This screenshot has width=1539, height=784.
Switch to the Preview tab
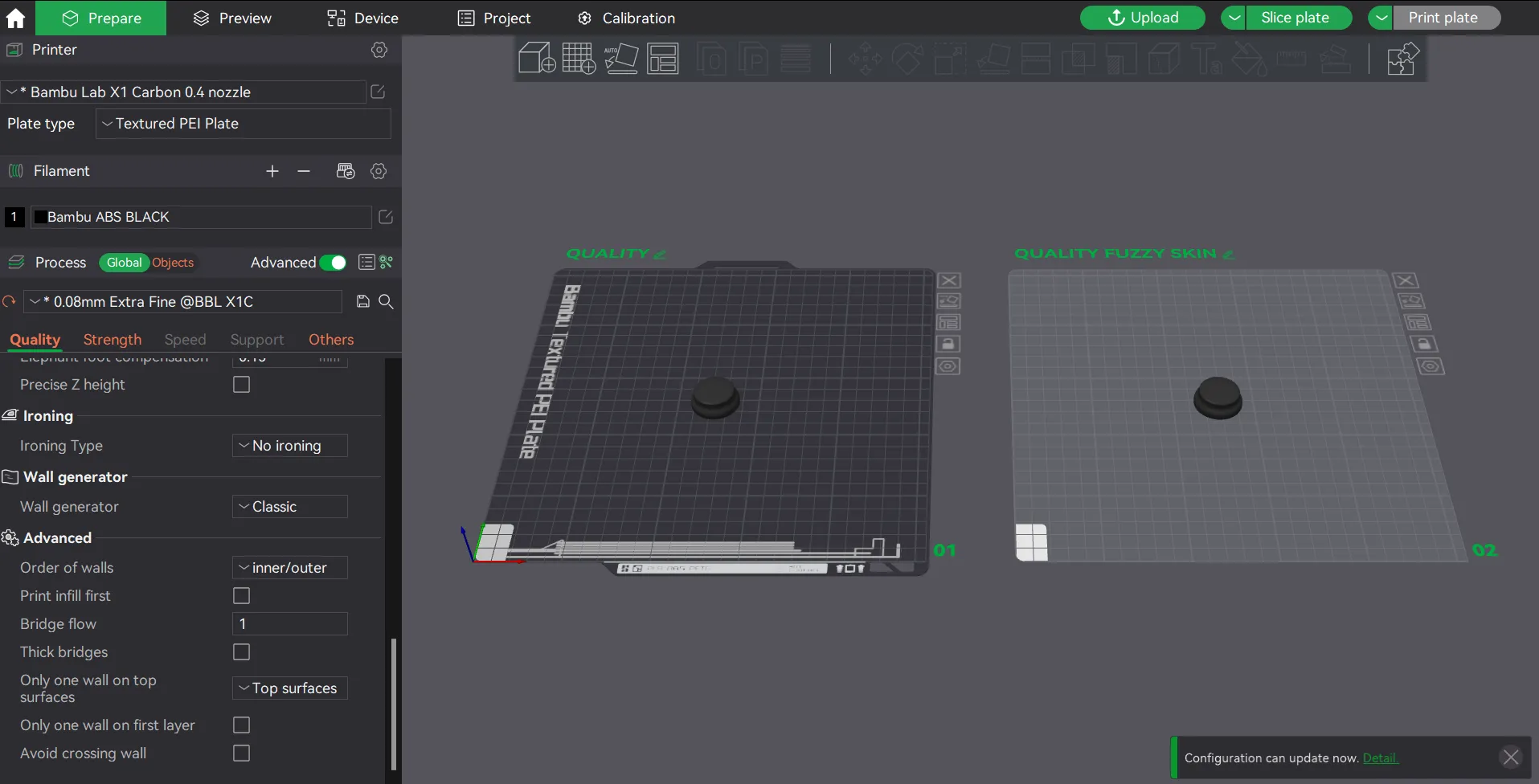tap(233, 18)
